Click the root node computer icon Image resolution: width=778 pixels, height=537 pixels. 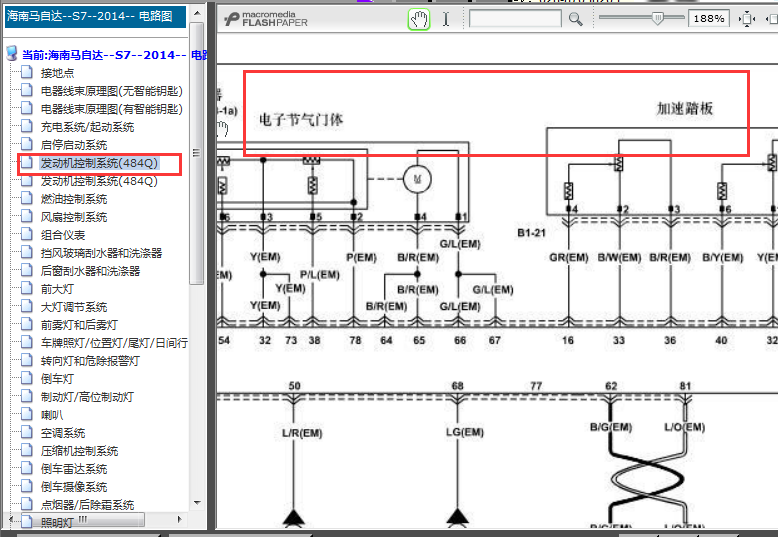pyautogui.click(x=12, y=54)
